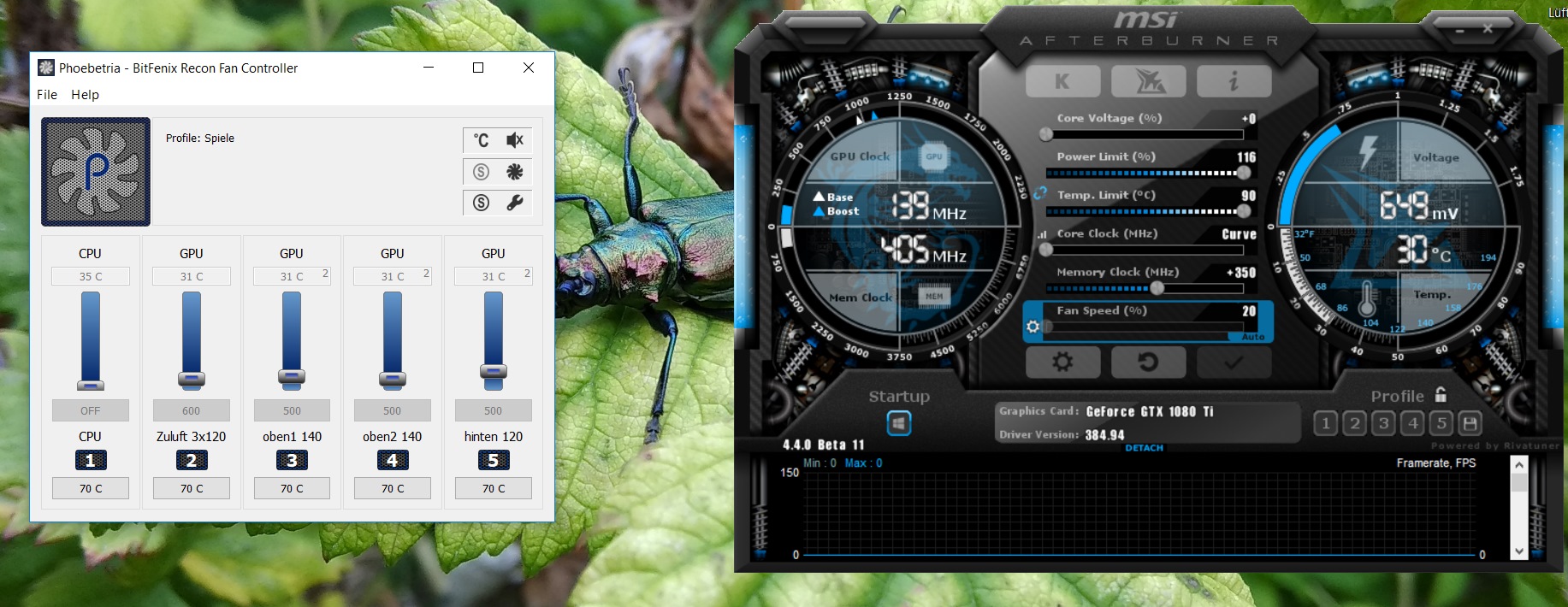Click the fan icon in the Phoebetria toolbar

coord(514,172)
